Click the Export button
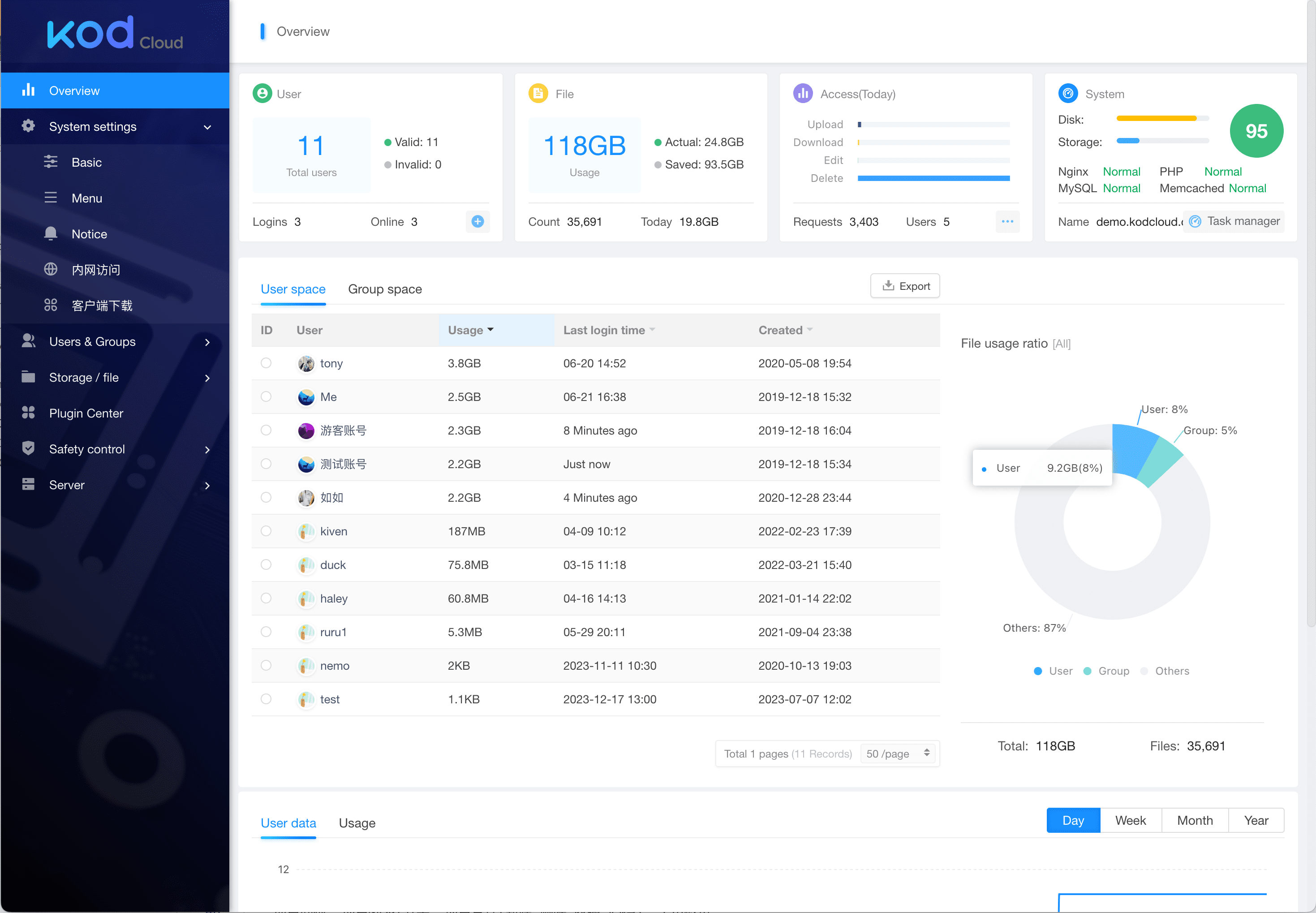This screenshot has height=913, width=1316. 905,285
